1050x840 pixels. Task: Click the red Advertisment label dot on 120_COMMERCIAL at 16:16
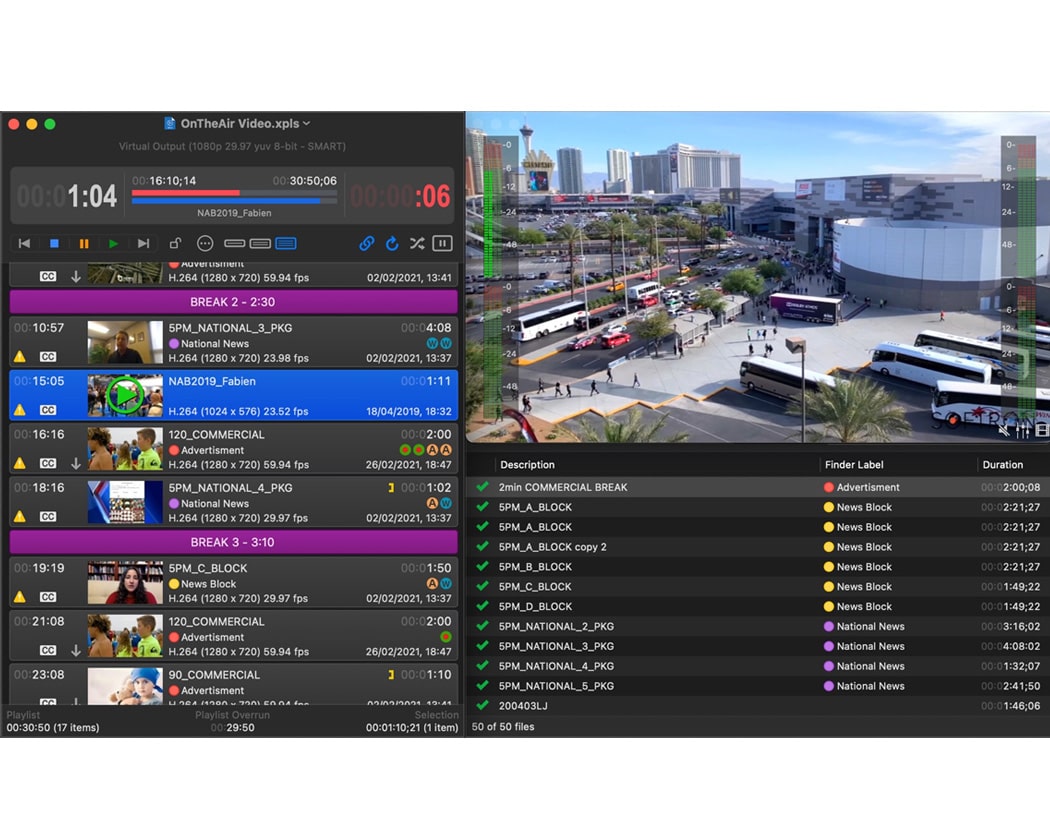(174, 450)
